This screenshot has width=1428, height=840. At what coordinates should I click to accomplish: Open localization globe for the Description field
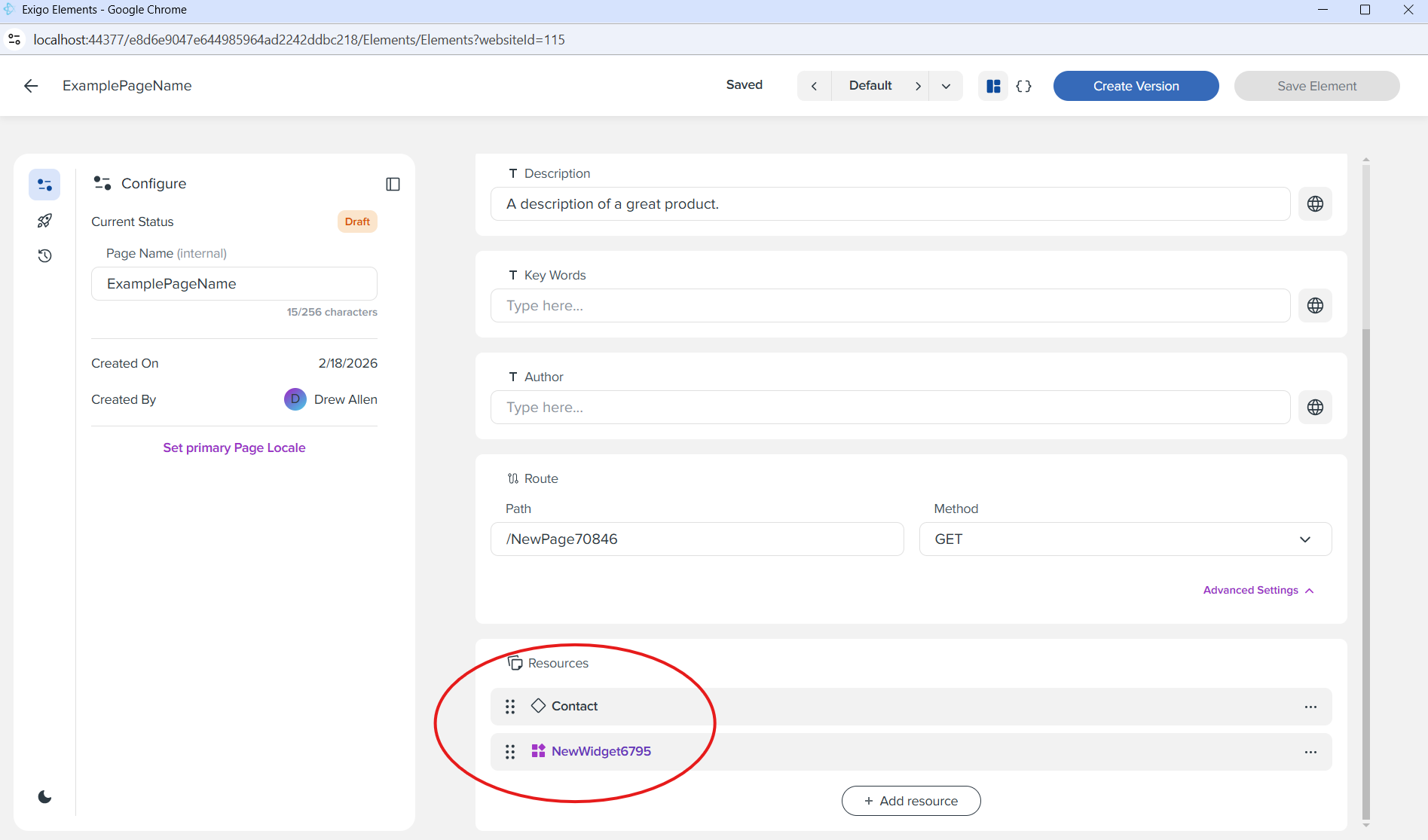tap(1315, 203)
